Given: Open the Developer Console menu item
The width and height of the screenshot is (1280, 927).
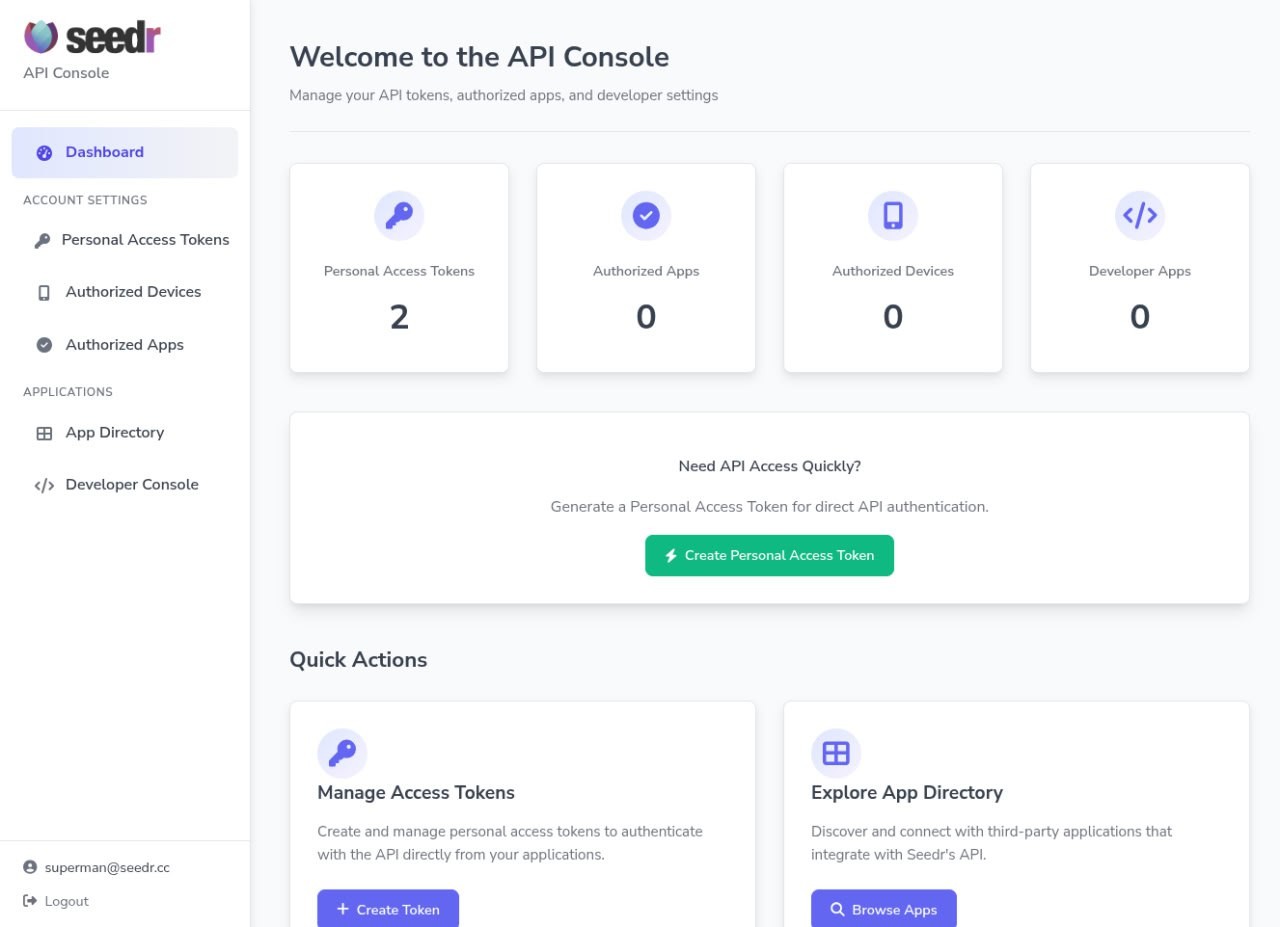Looking at the screenshot, I should 125,485.
